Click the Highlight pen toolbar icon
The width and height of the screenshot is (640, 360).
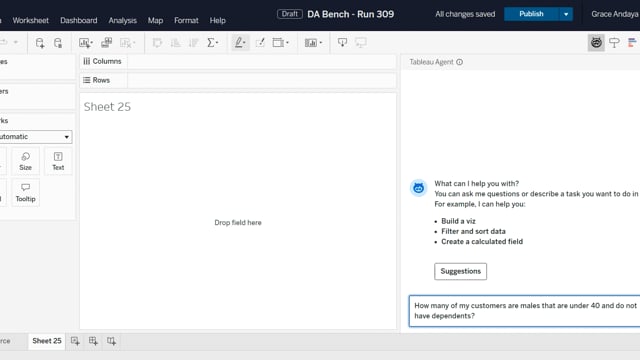(240, 42)
